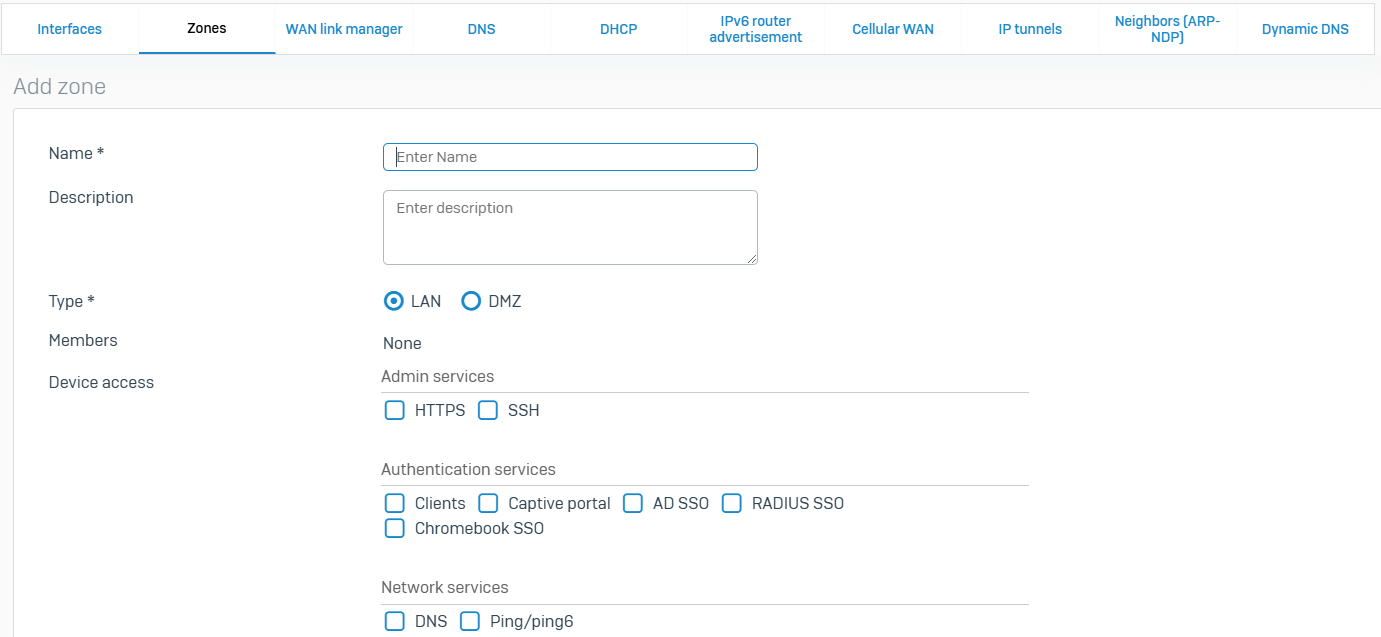Choose DMZ as zone type

[471, 301]
